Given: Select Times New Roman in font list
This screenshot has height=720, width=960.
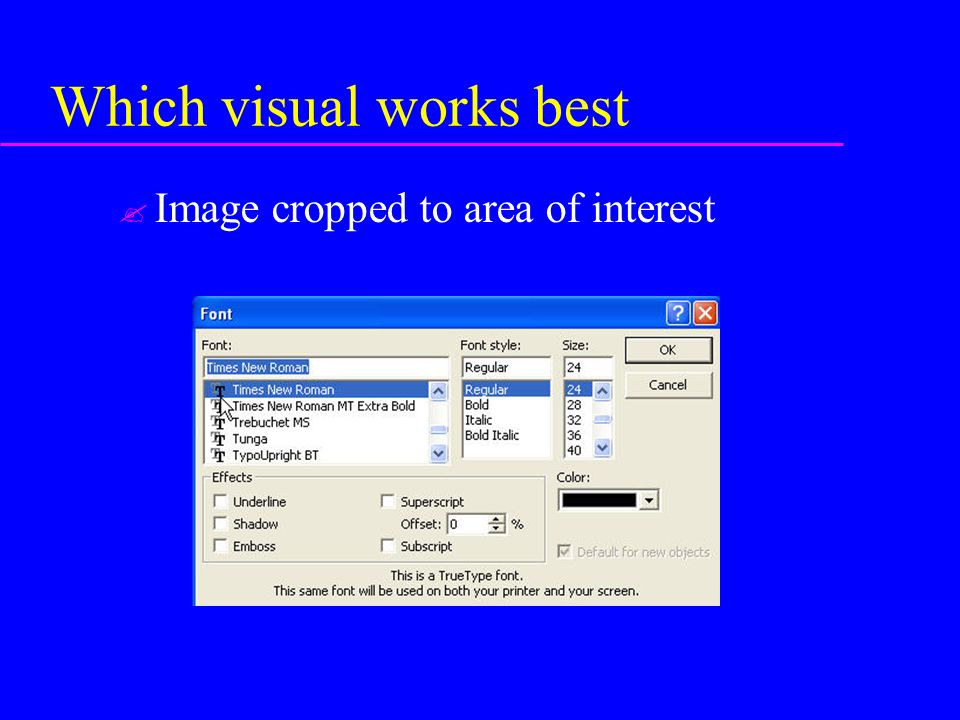Looking at the screenshot, I should coord(317,389).
